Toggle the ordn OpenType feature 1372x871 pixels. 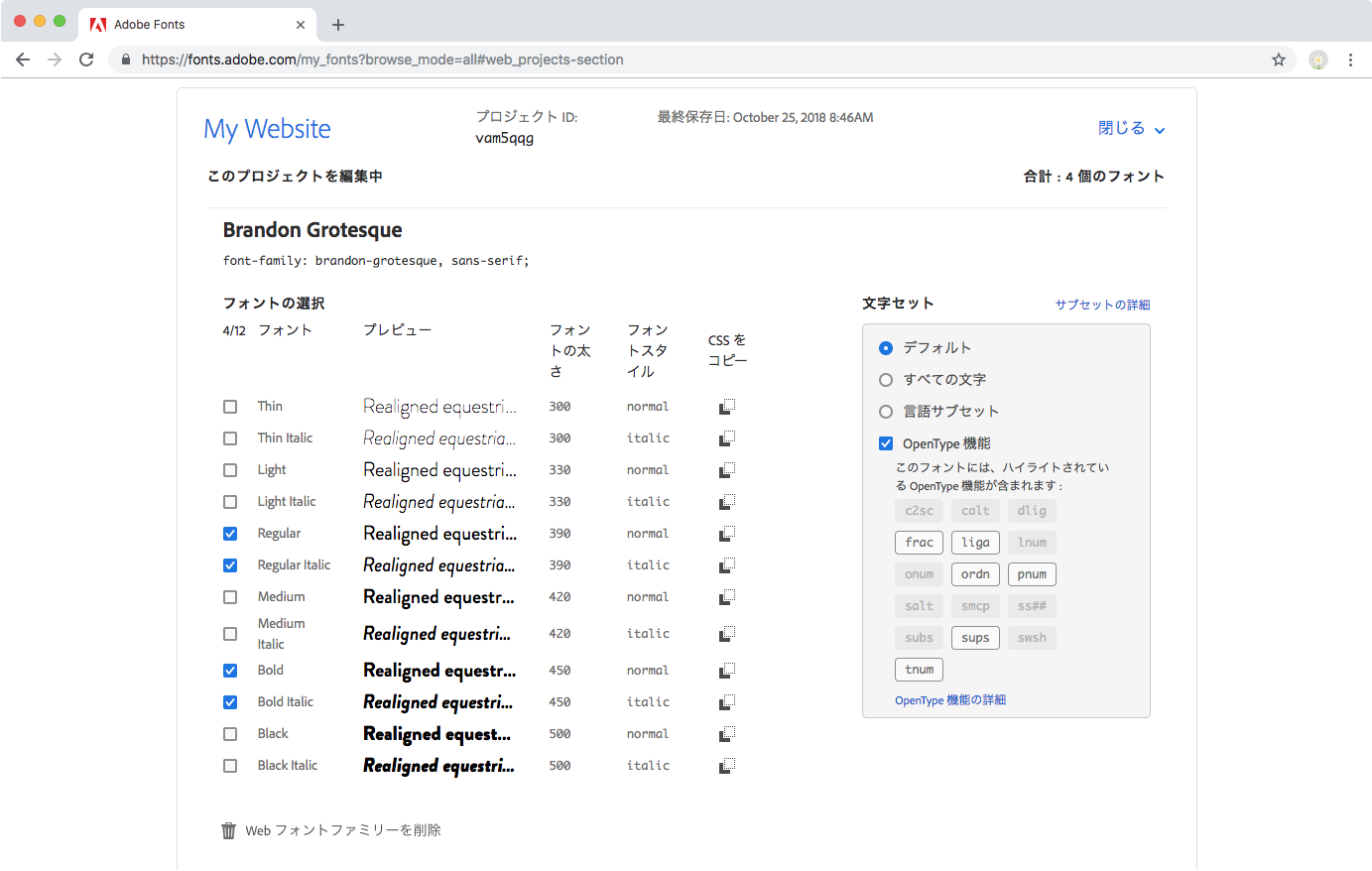975,574
